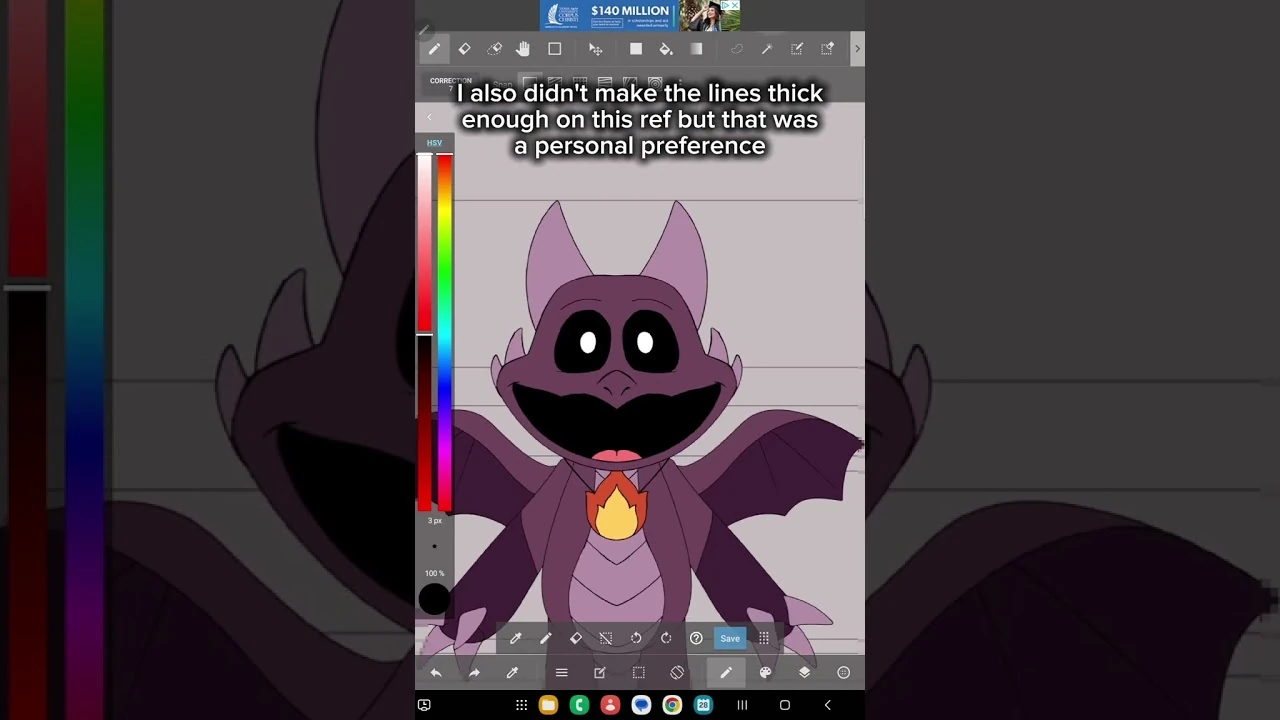
Task: Switch to the radial ruler mode
Action: tap(654, 84)
